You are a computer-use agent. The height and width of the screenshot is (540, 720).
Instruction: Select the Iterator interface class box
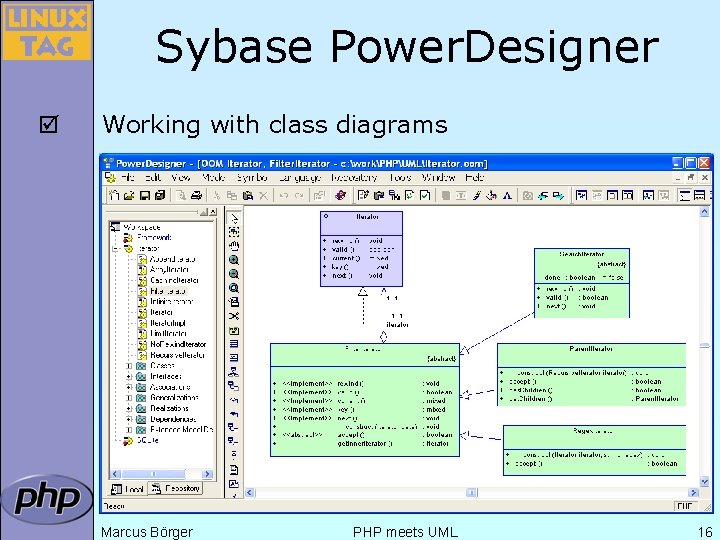pos(361,249)
